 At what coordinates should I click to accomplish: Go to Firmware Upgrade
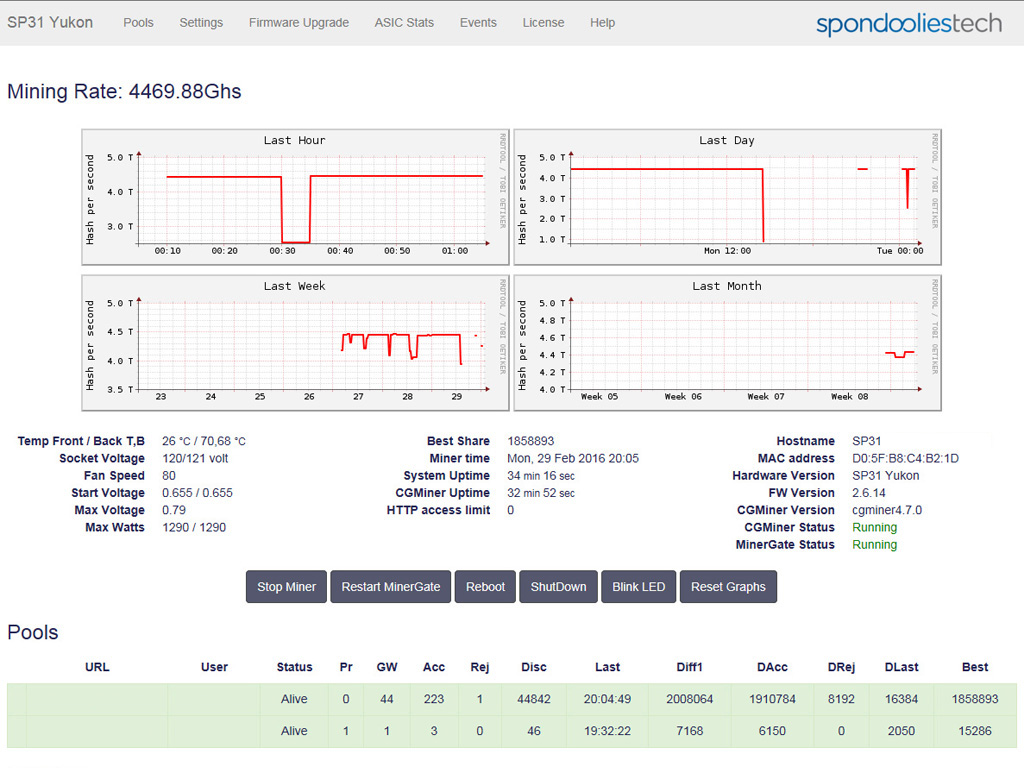(x=298, y=22)
